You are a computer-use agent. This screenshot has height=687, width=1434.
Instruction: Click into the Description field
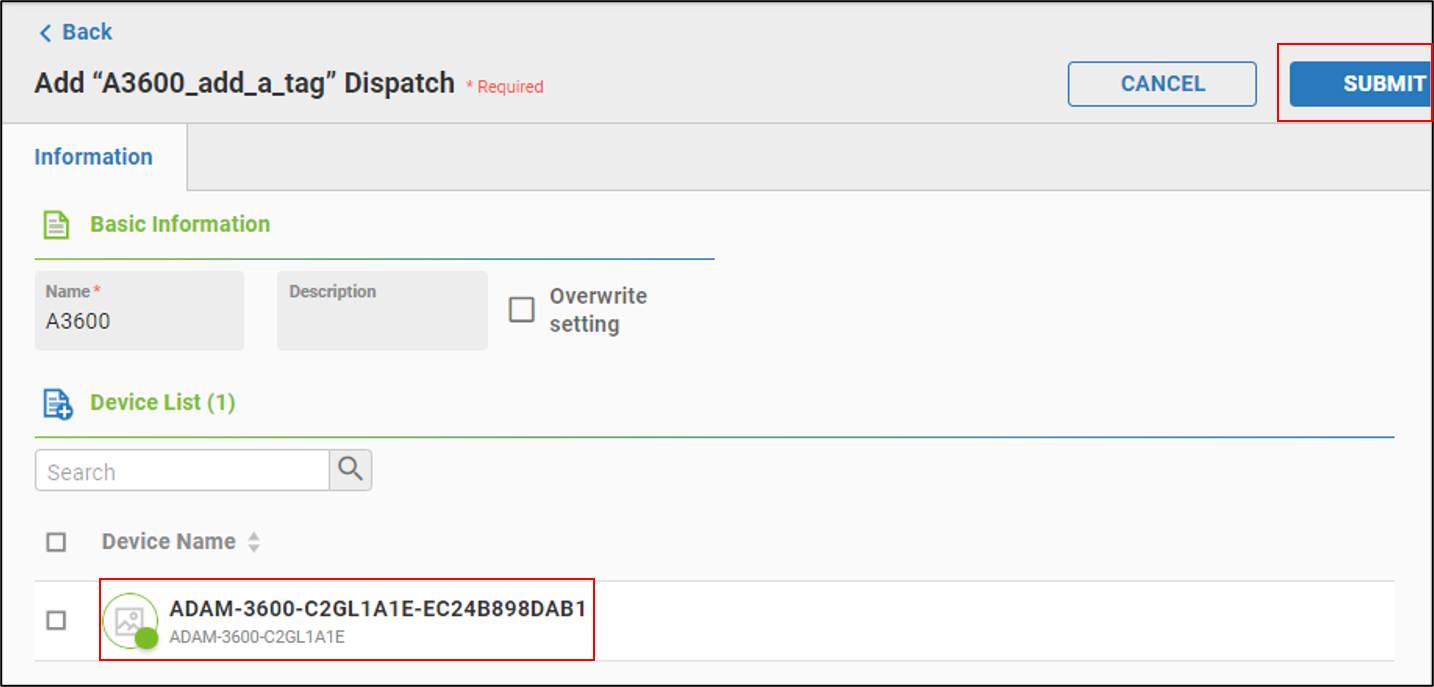[x=382, y=321]
